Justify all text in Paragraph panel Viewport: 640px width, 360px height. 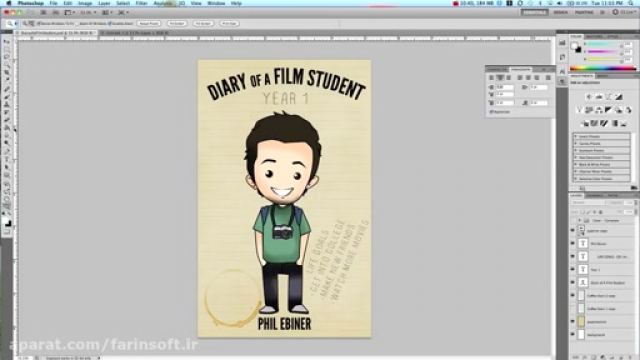click(548, 78)
